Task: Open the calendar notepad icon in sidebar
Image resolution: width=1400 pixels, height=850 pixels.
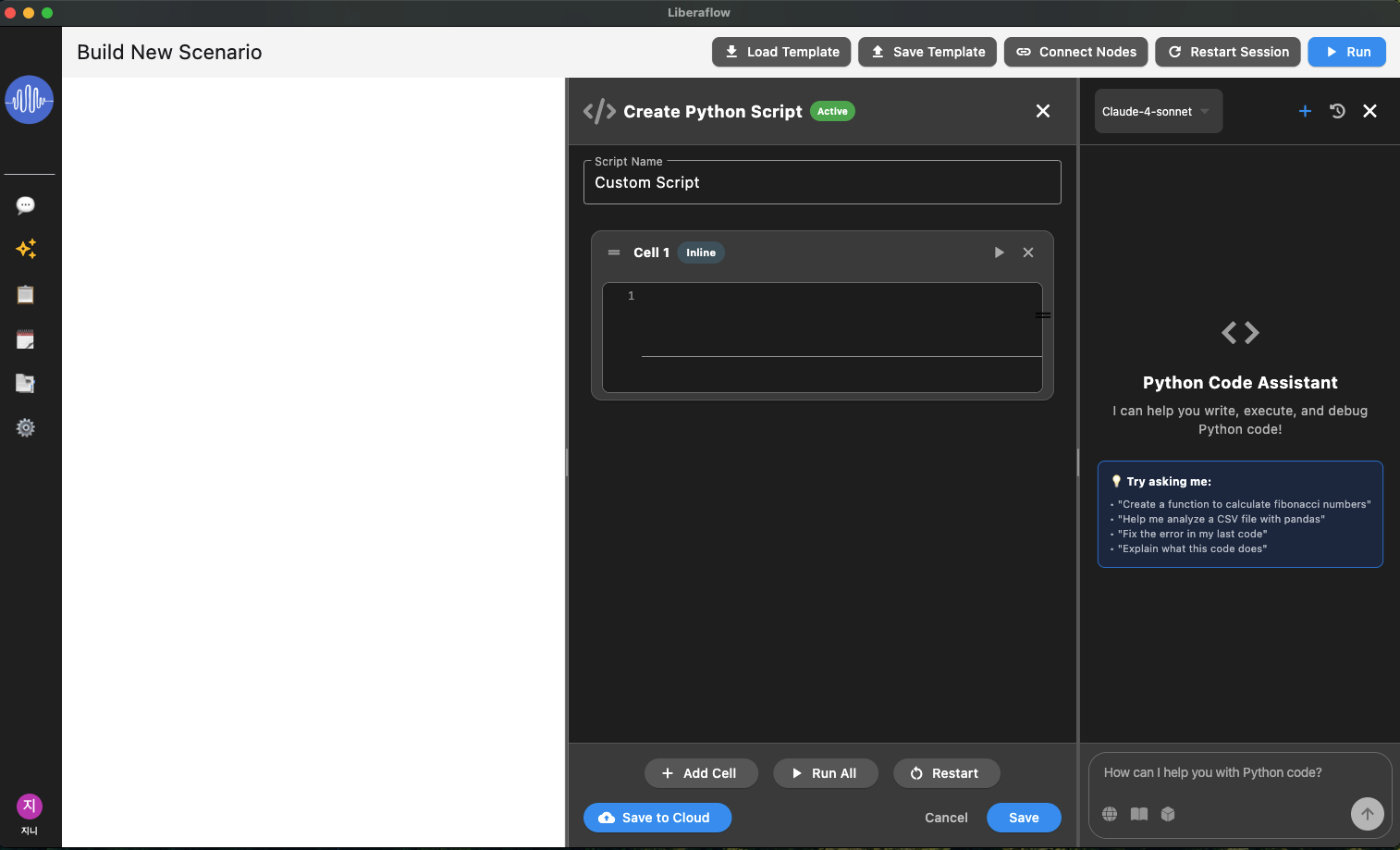Action: pos(26,339)
